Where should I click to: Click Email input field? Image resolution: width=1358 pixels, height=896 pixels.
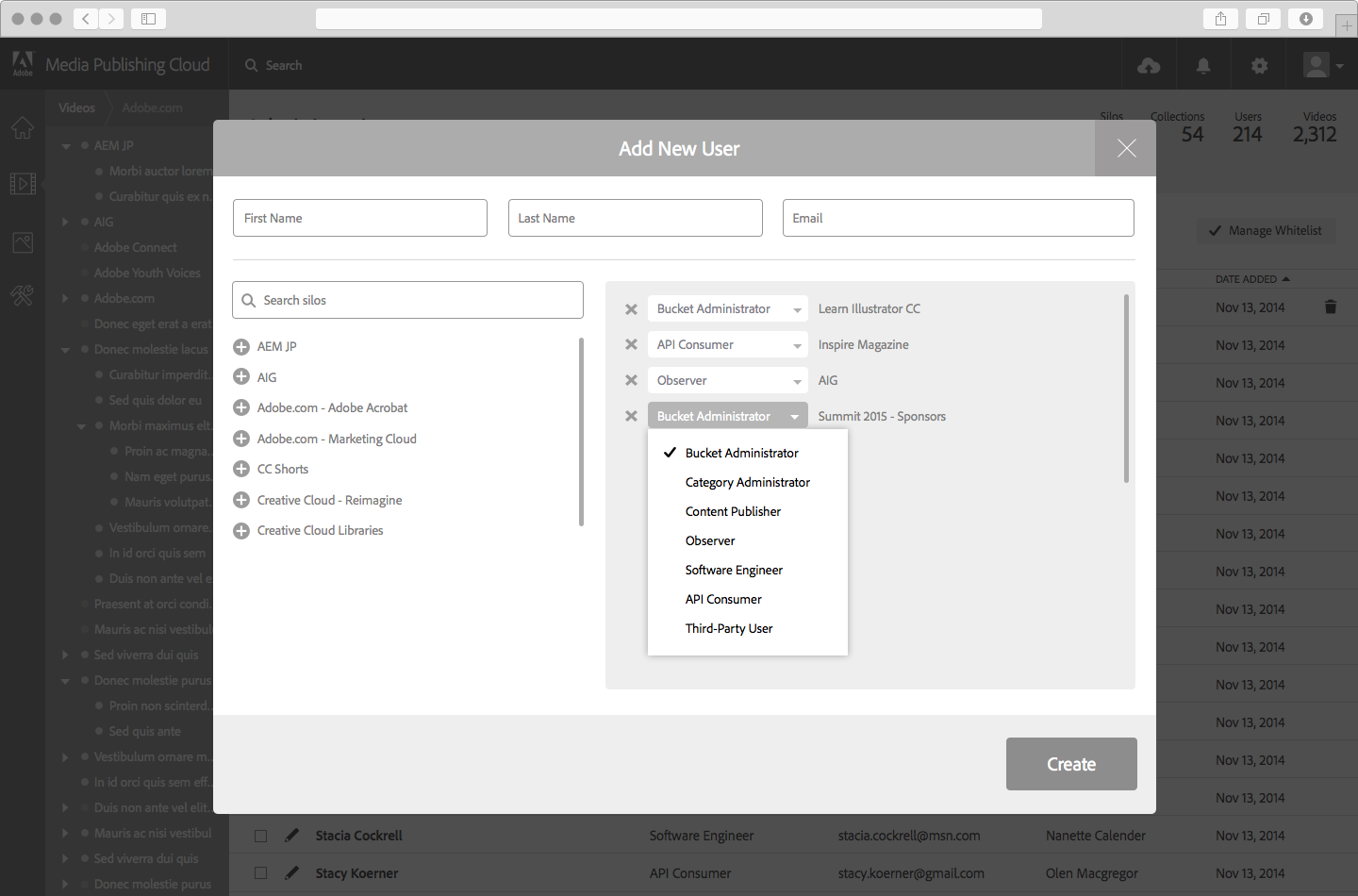point(958,218)
